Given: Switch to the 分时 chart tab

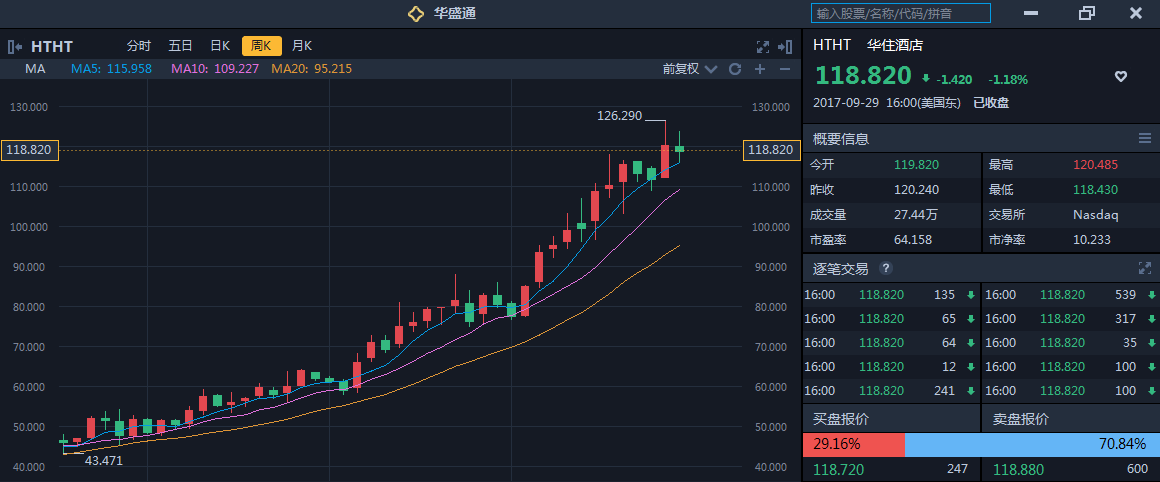Looking at the screenshot, I should click(139, 46).
